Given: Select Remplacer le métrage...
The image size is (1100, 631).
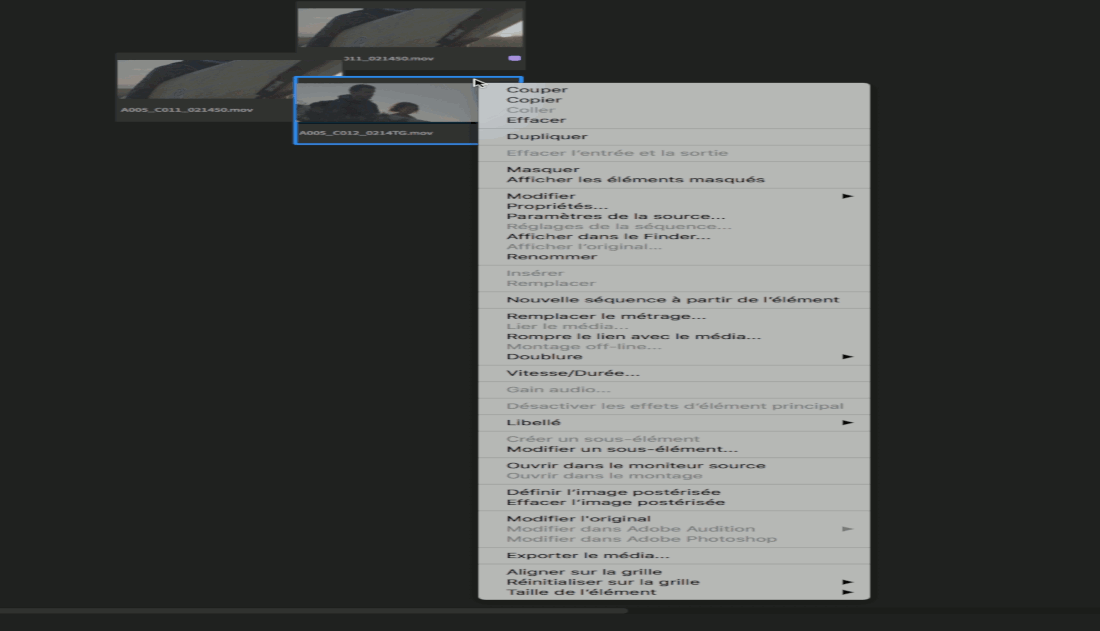Looking at the screenshot, I should coord(673,317).
